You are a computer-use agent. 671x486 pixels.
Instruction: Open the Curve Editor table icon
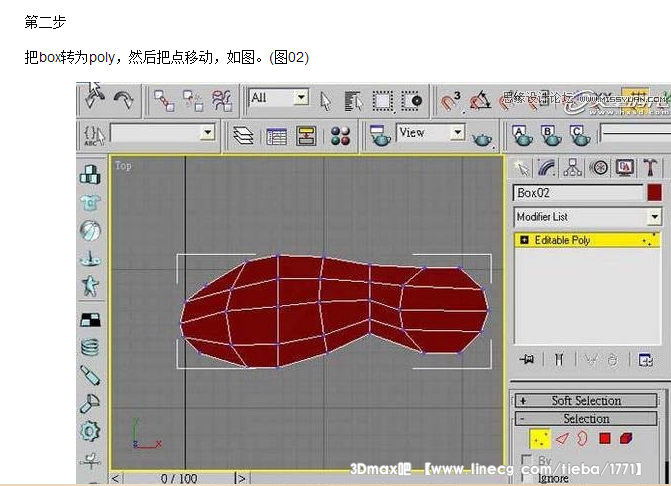click(276, 136)
